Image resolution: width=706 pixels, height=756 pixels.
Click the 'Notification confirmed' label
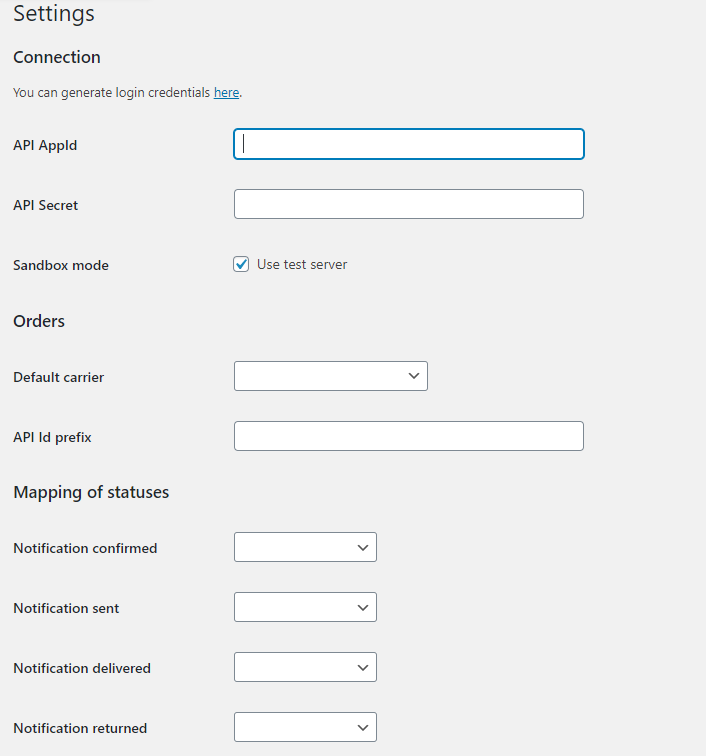(x=85, y=548)
